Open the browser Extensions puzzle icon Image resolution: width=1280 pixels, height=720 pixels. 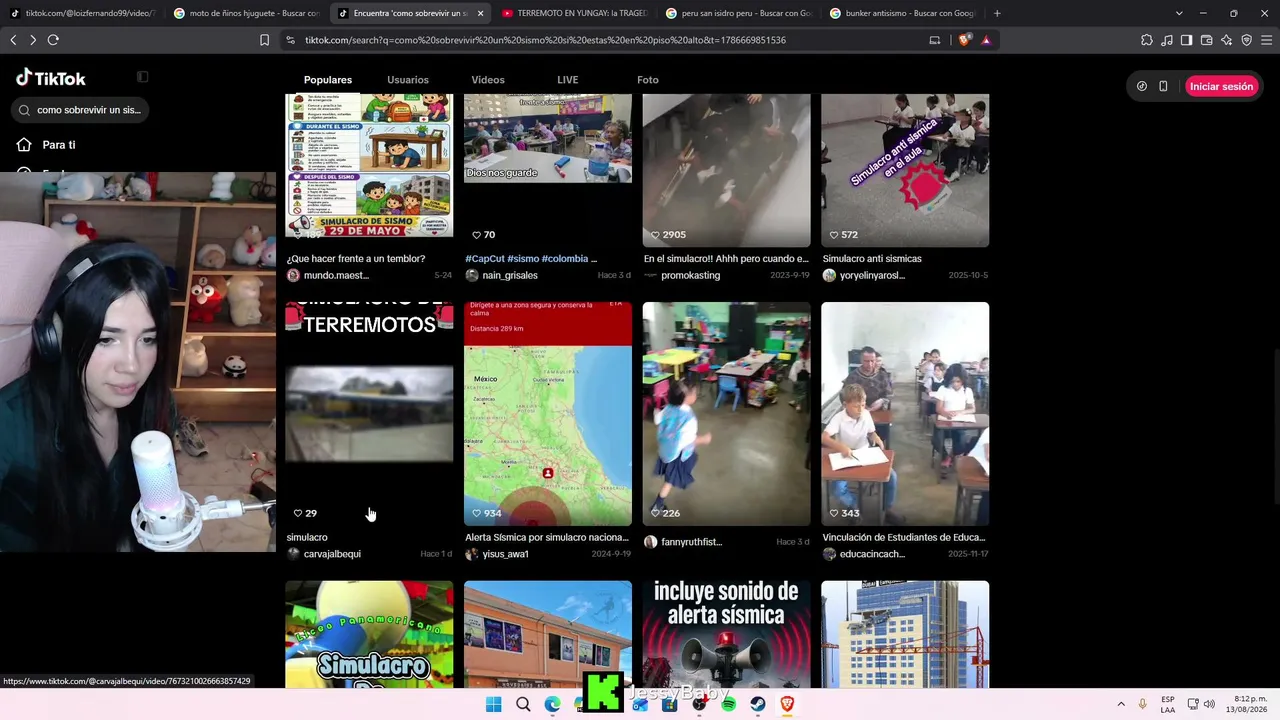pos(1146,40)
